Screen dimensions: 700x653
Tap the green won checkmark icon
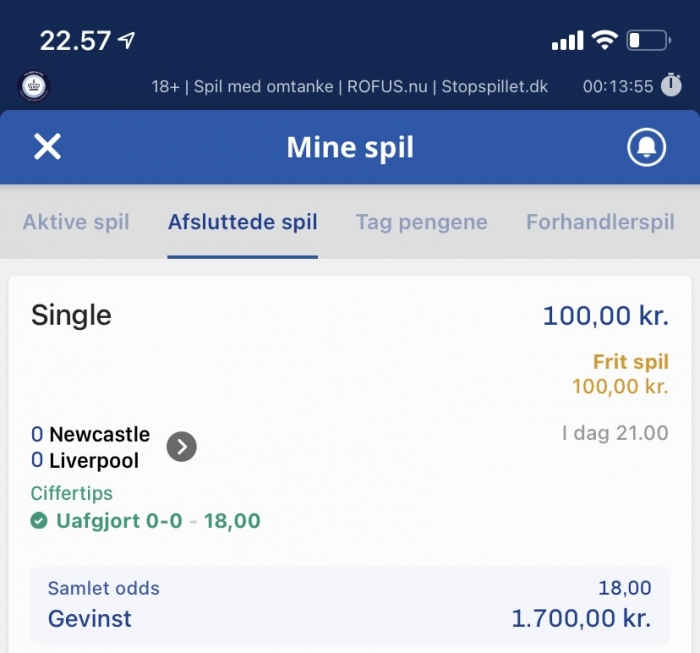39,520
